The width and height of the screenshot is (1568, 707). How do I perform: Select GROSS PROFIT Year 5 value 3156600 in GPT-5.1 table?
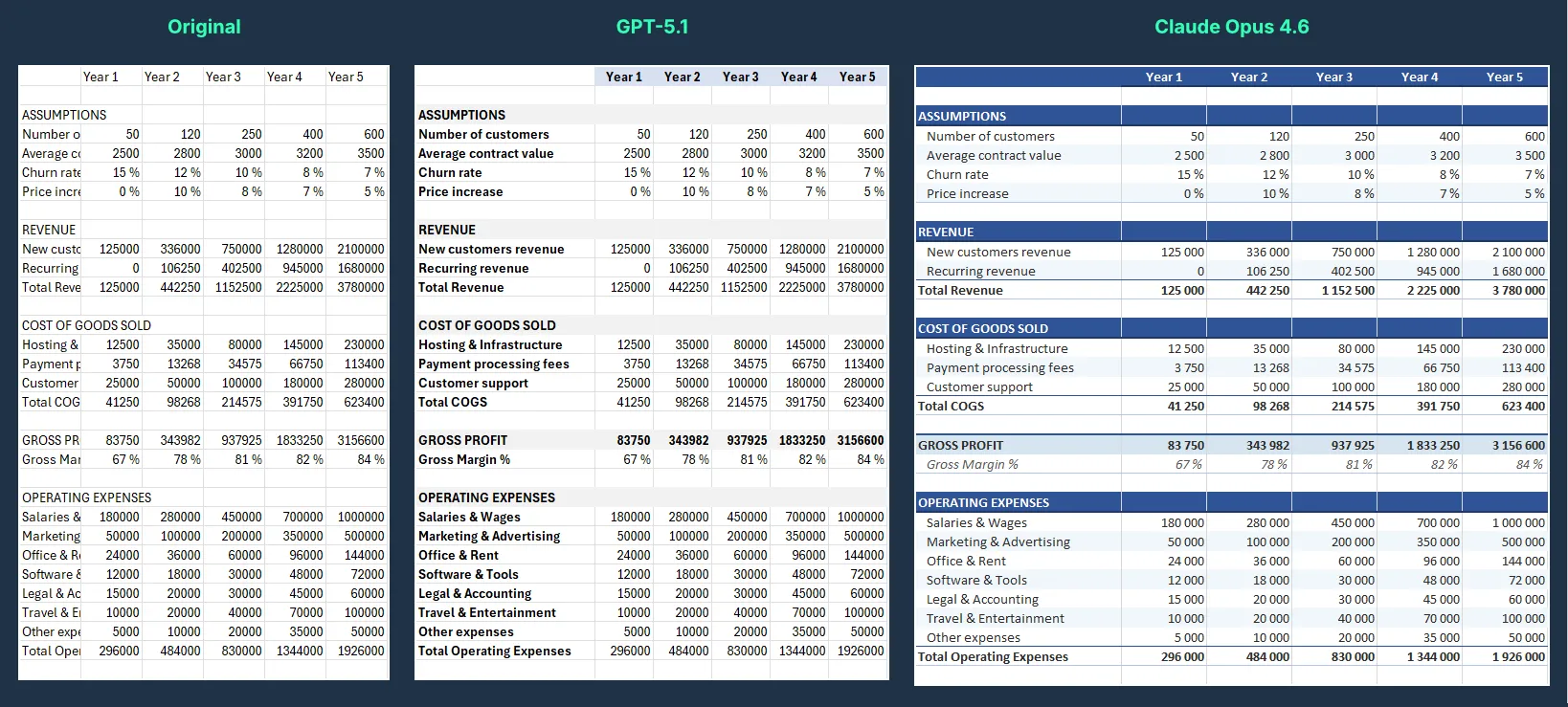coord(860,440)
